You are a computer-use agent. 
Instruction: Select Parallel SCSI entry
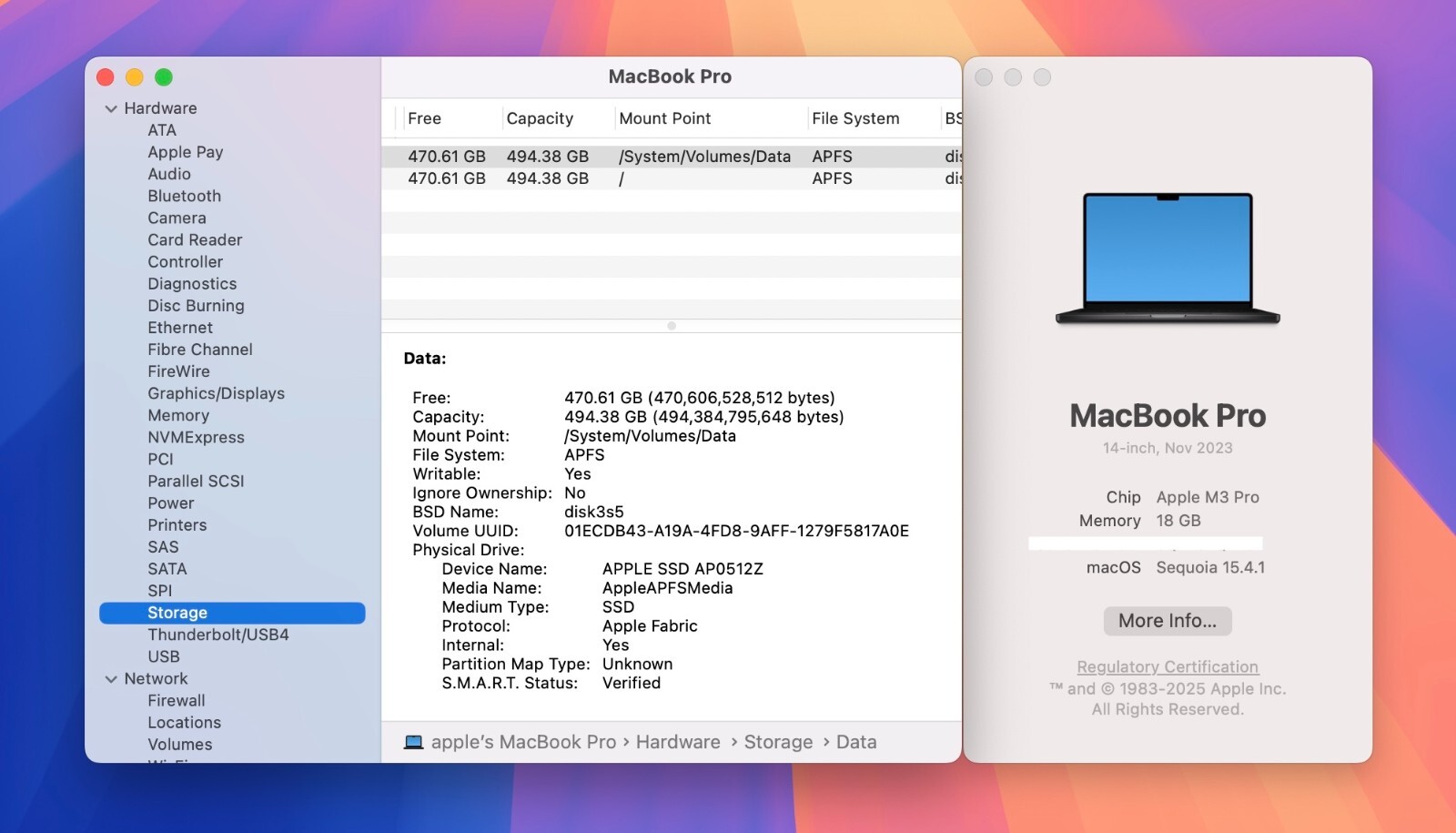197,481
